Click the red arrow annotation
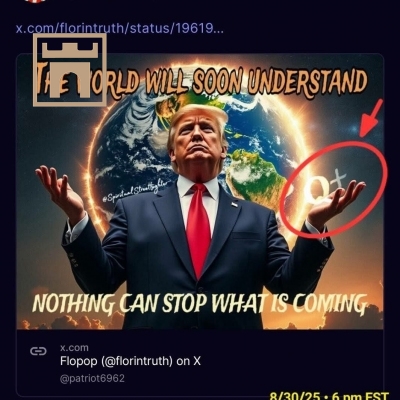This screenshot has height=400, width=400. click(372, 119)
